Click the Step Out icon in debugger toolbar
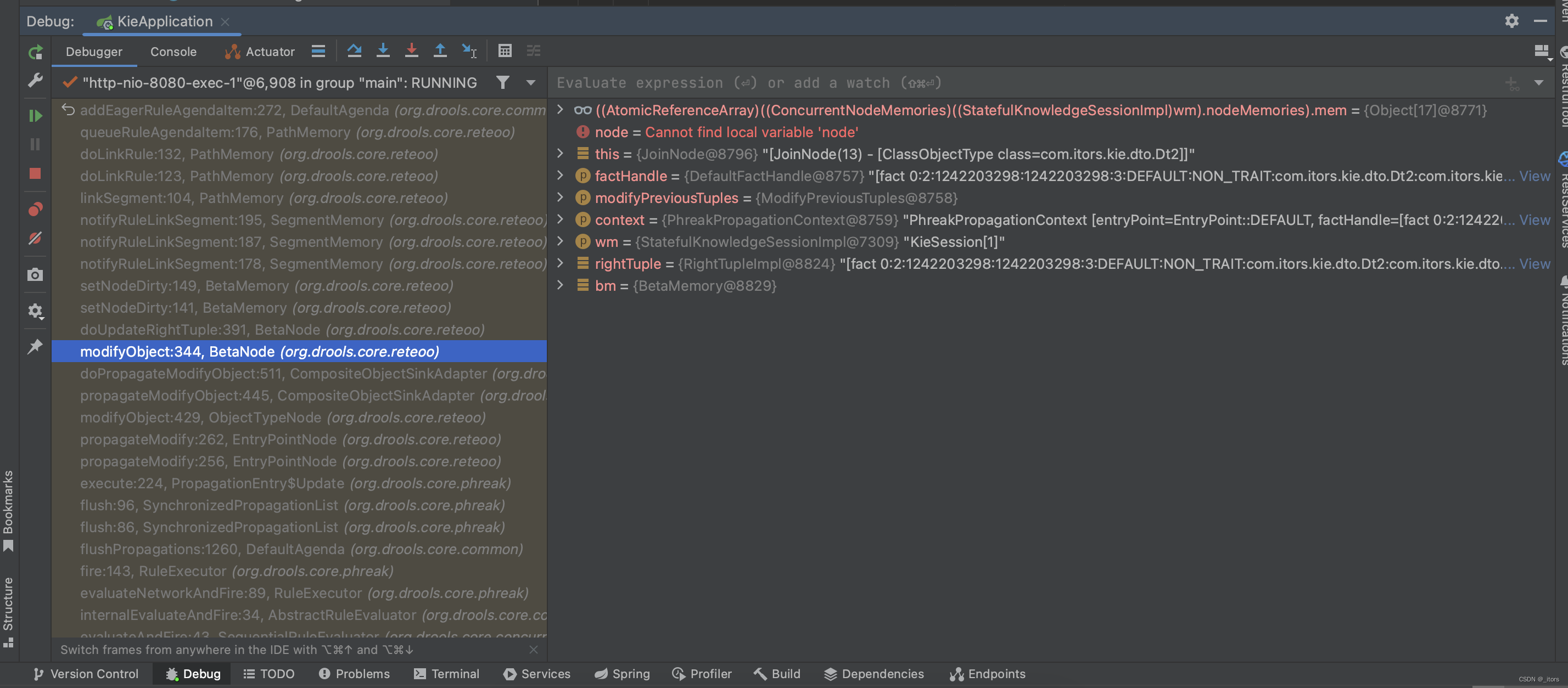Screen dimensions: 1568x688 click(x=438, y=52)
